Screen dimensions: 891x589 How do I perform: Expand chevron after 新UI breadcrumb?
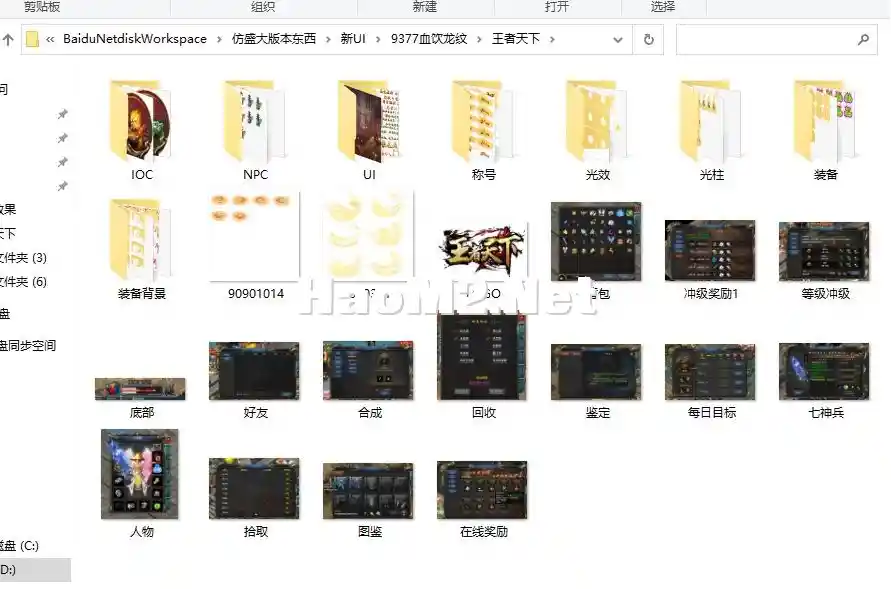(x=377, y=39)
